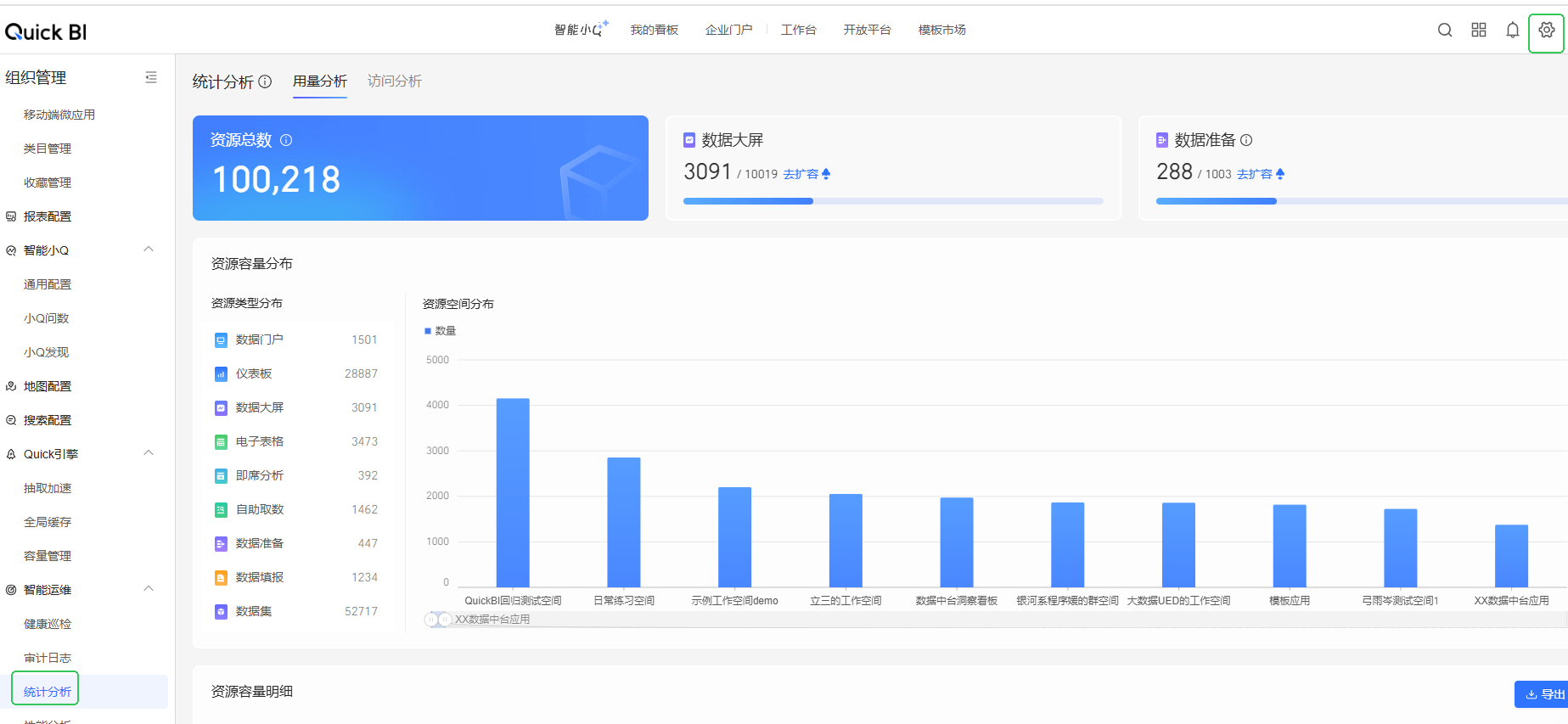Open the apps grid icon
The image size is (1568, 724).
tap(1478, 31)
